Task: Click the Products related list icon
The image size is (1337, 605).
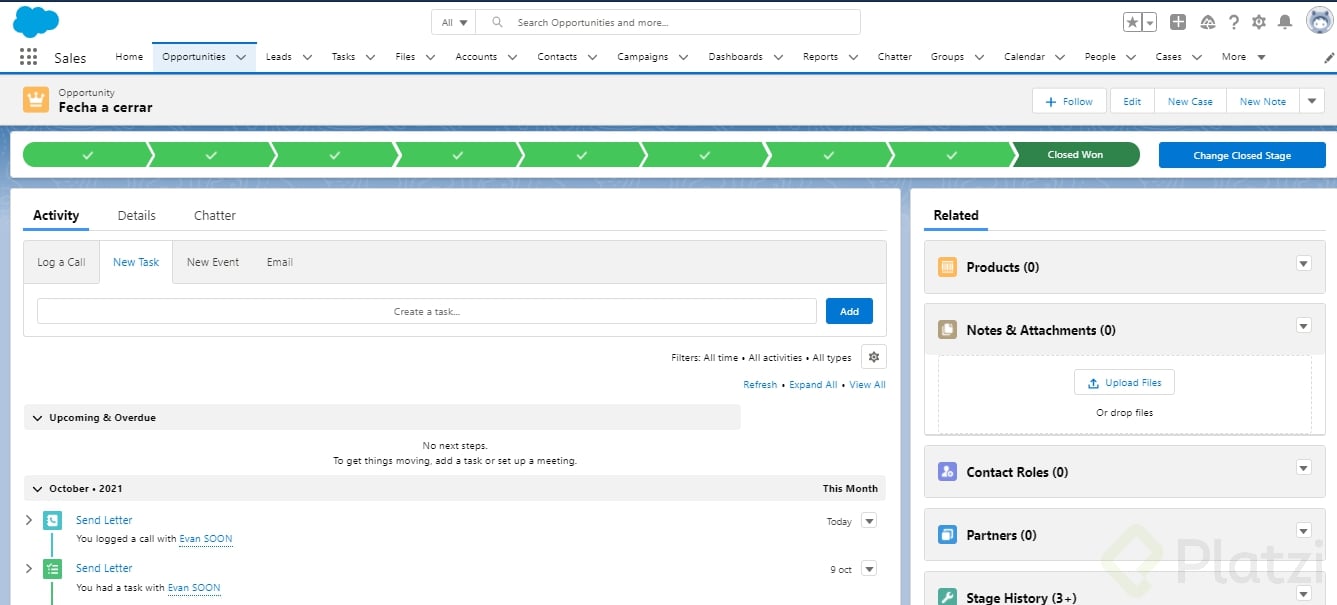Action: (x=947, y=267)
